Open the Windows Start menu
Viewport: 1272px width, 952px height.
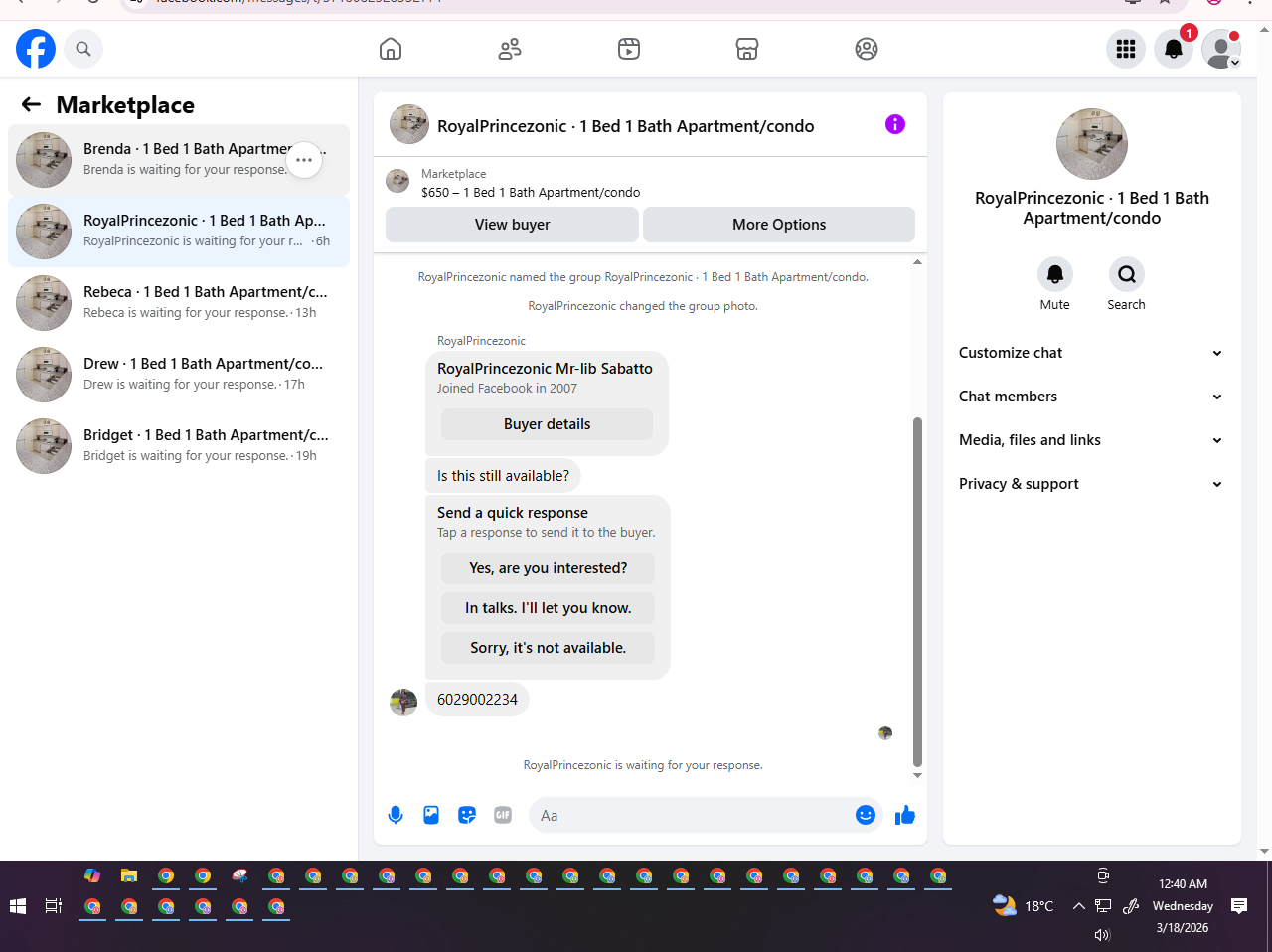17,906
